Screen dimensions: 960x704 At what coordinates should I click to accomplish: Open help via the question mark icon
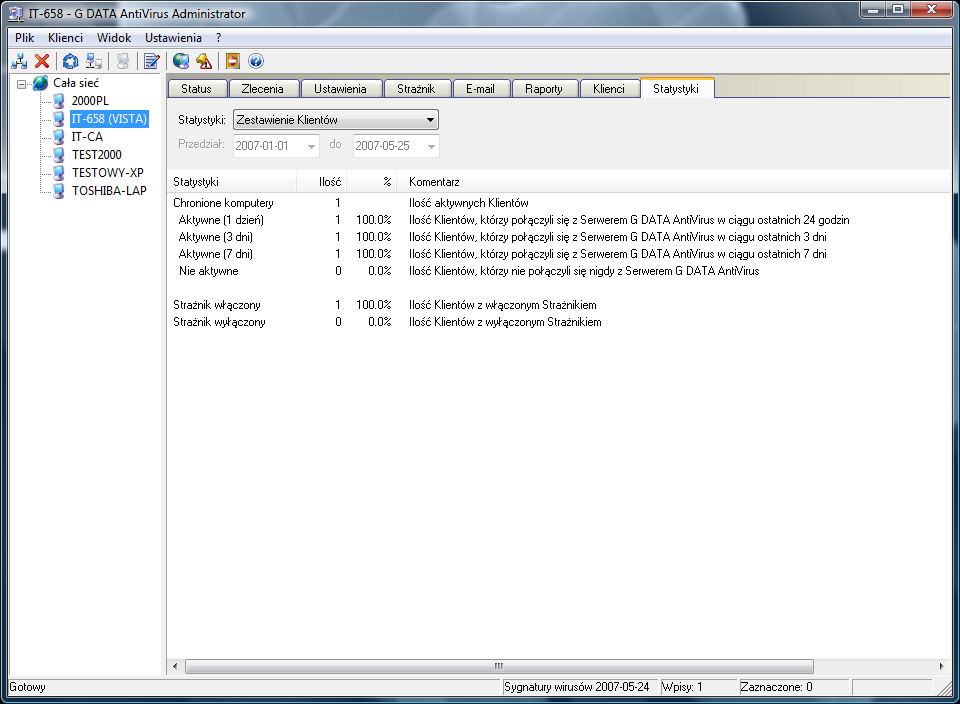tap(256, 61)
